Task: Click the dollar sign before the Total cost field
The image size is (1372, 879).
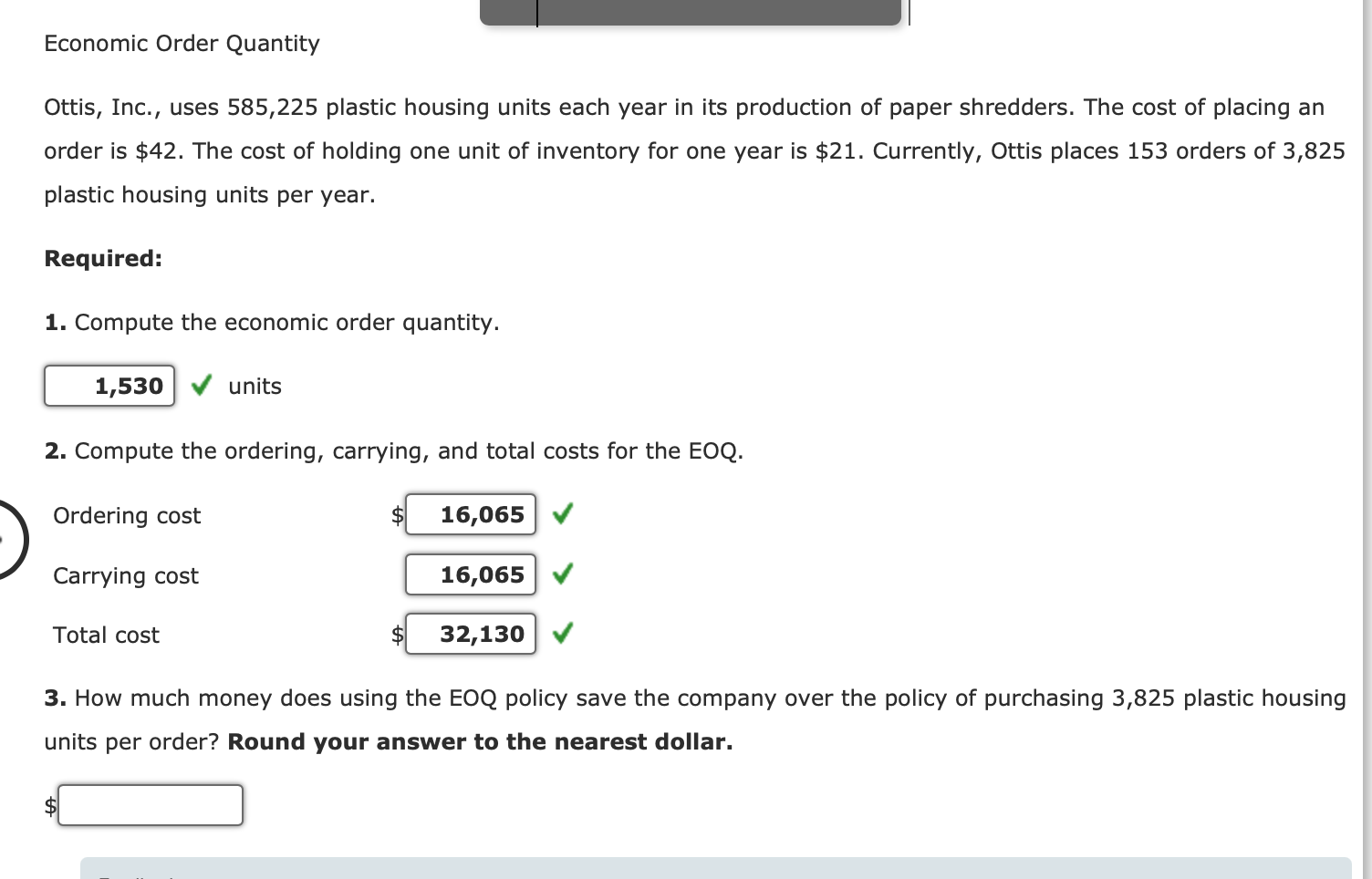Action: point(398,635)
